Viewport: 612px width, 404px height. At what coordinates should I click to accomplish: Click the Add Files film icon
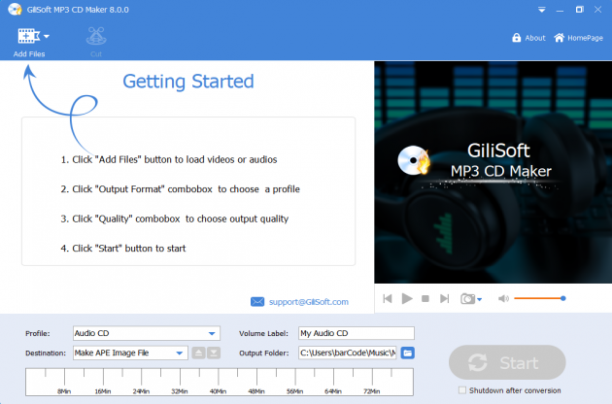28,36
